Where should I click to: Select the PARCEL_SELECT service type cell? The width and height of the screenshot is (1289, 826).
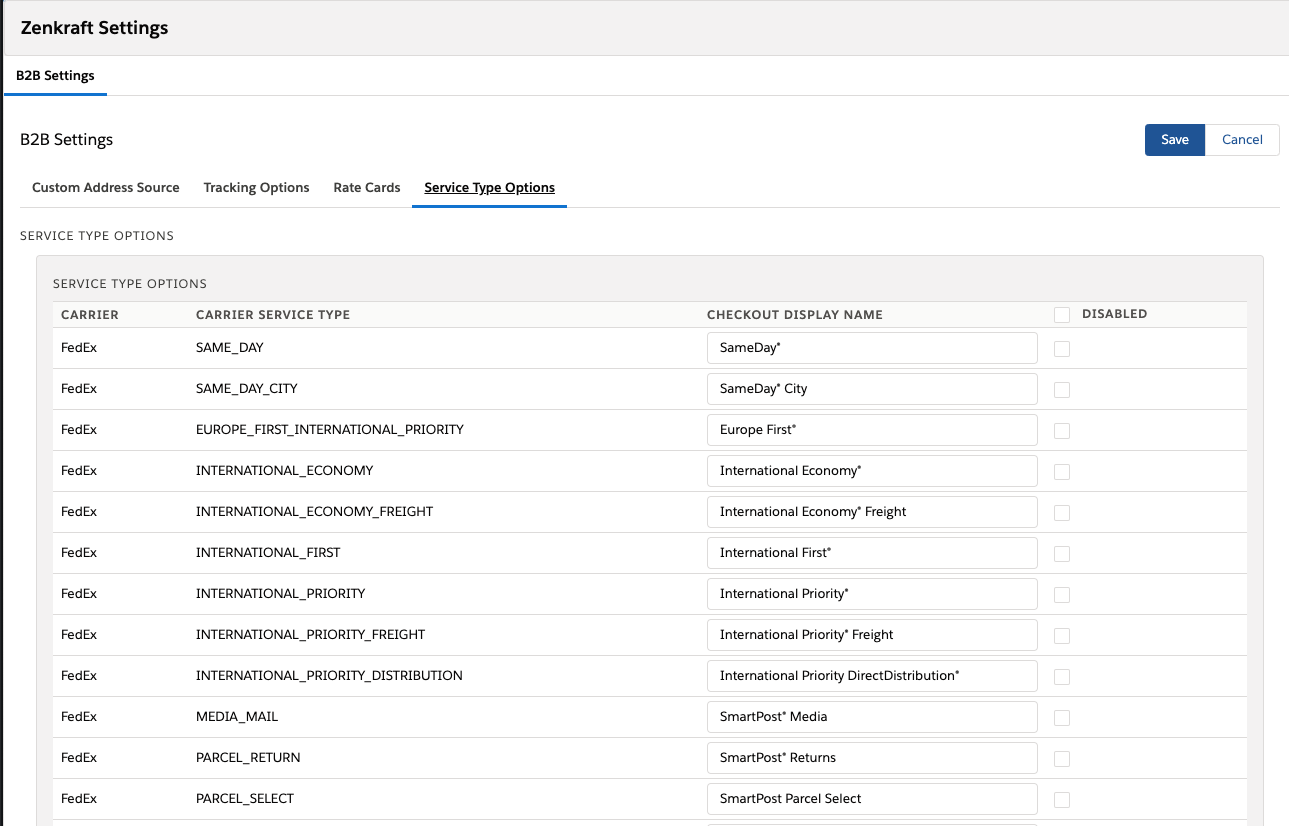pos(245,798)
